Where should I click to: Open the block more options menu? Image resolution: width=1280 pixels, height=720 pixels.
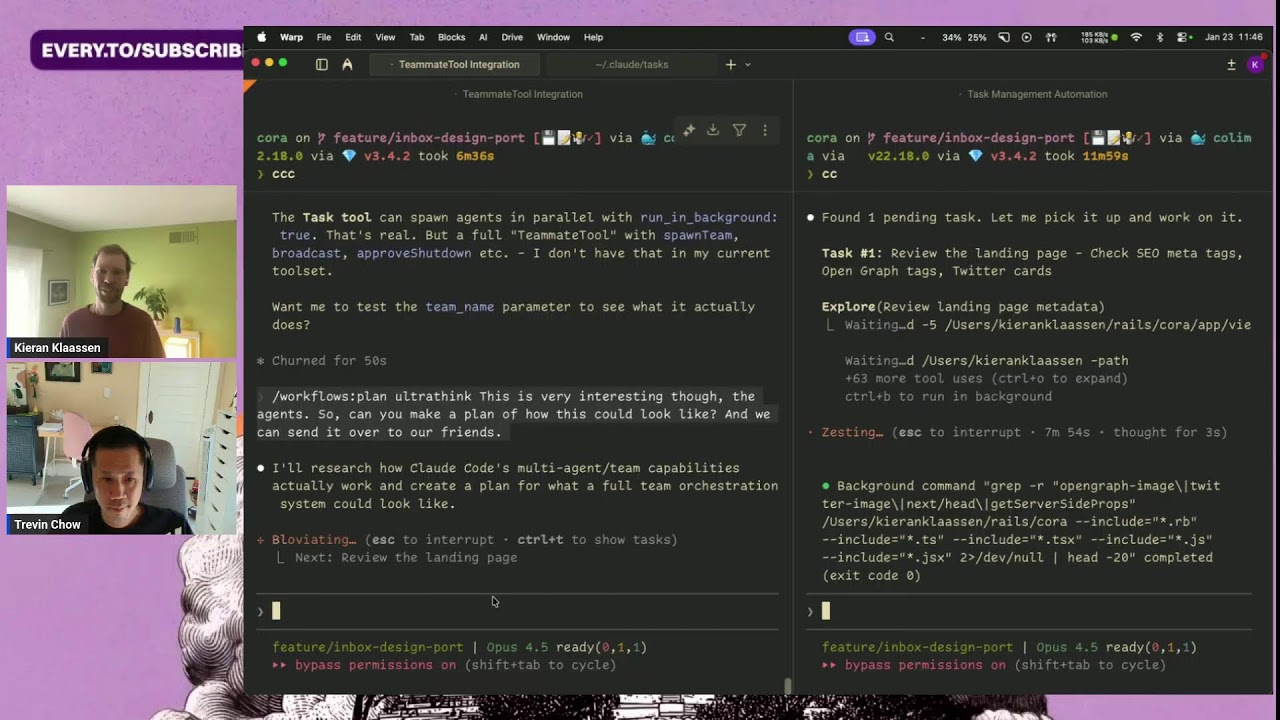point(765,130)
